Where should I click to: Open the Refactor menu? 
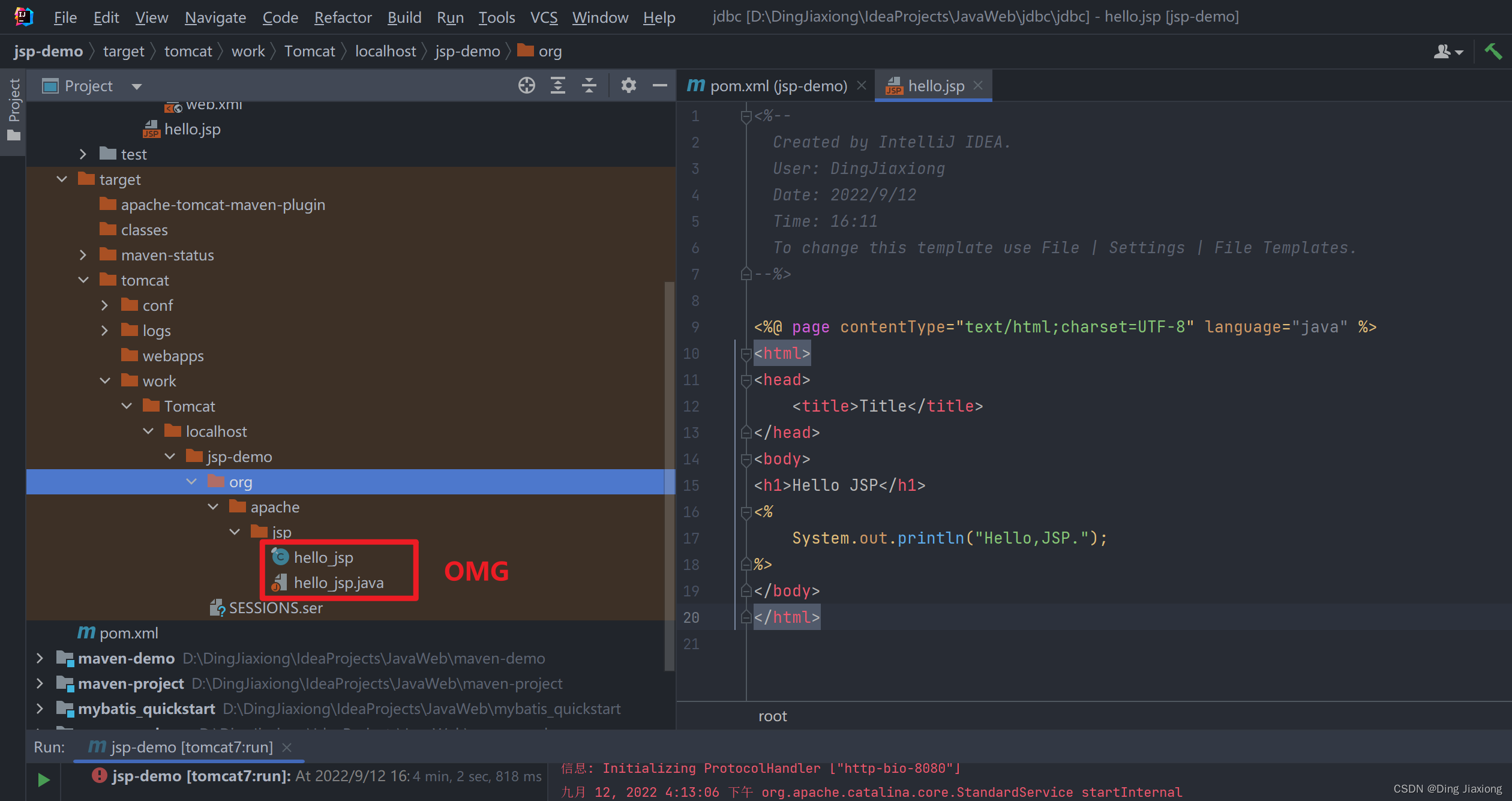coord(343,17)
